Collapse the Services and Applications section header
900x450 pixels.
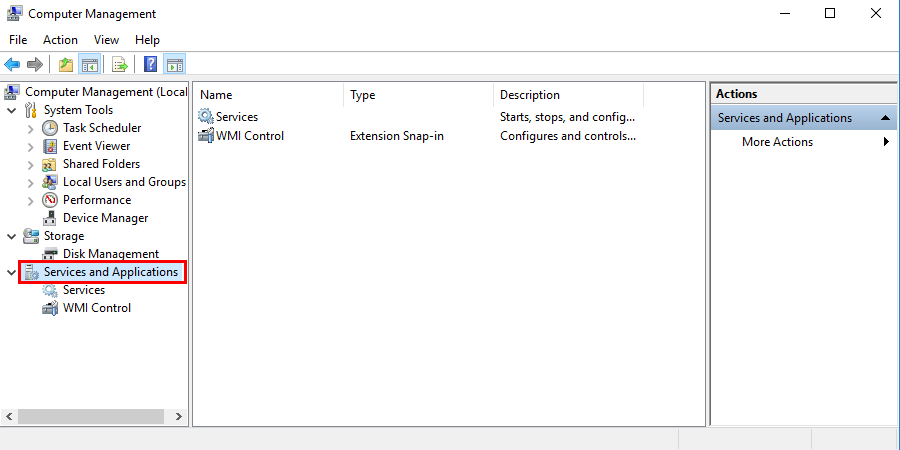tap(887, 118)
